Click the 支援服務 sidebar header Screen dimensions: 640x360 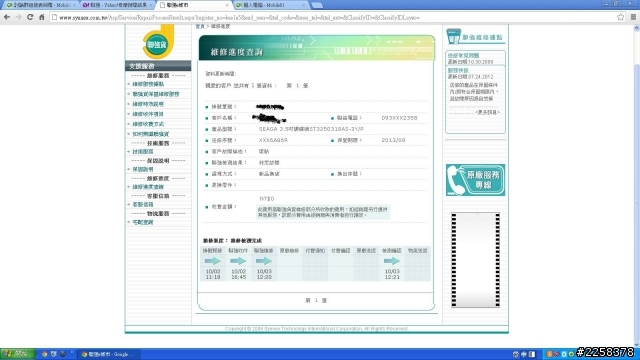click(158, 66)
